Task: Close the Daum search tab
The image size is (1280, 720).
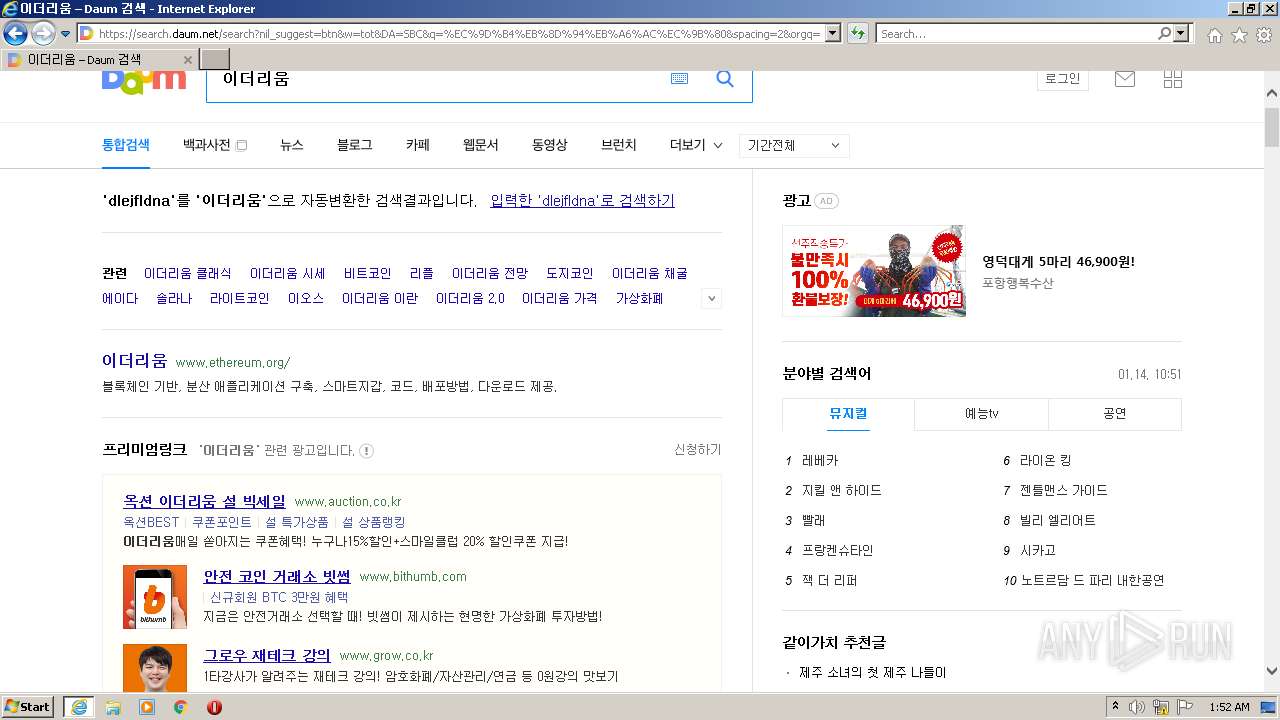Action: 187,60
